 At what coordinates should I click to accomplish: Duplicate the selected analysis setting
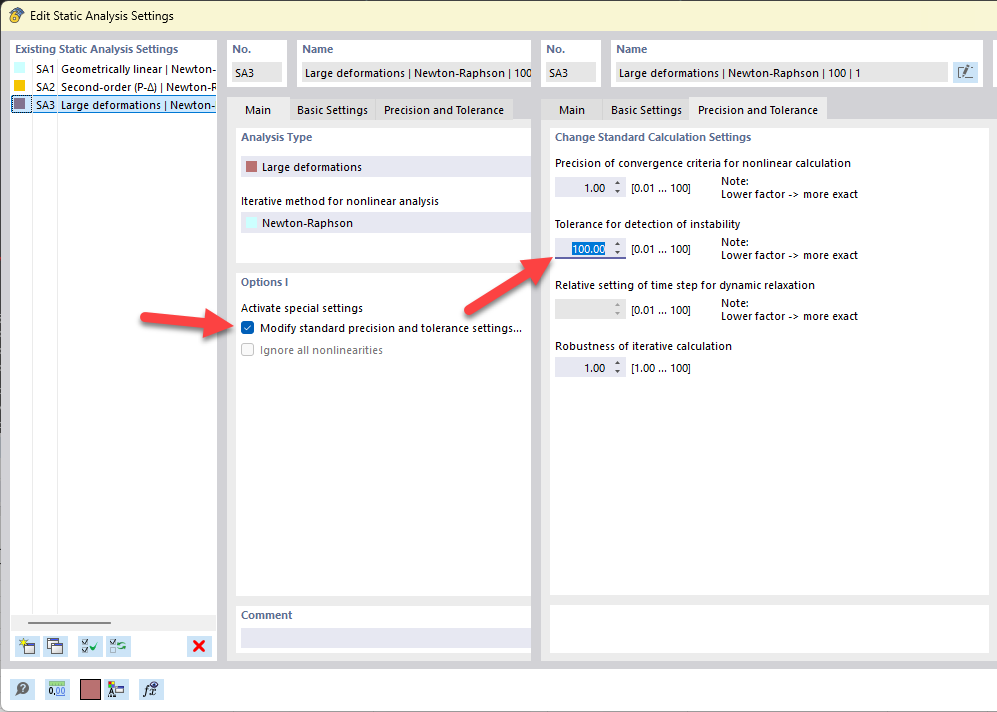click(55, 646)
